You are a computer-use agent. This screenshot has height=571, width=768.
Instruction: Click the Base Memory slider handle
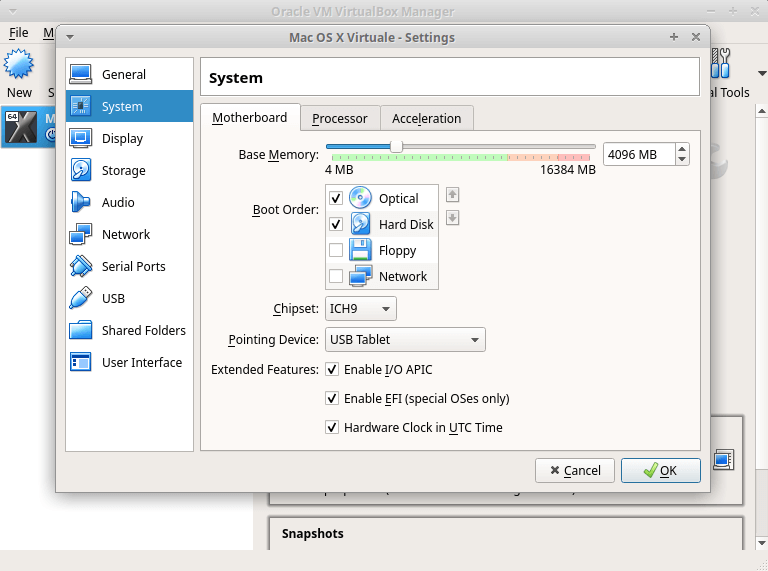(396, 146)
